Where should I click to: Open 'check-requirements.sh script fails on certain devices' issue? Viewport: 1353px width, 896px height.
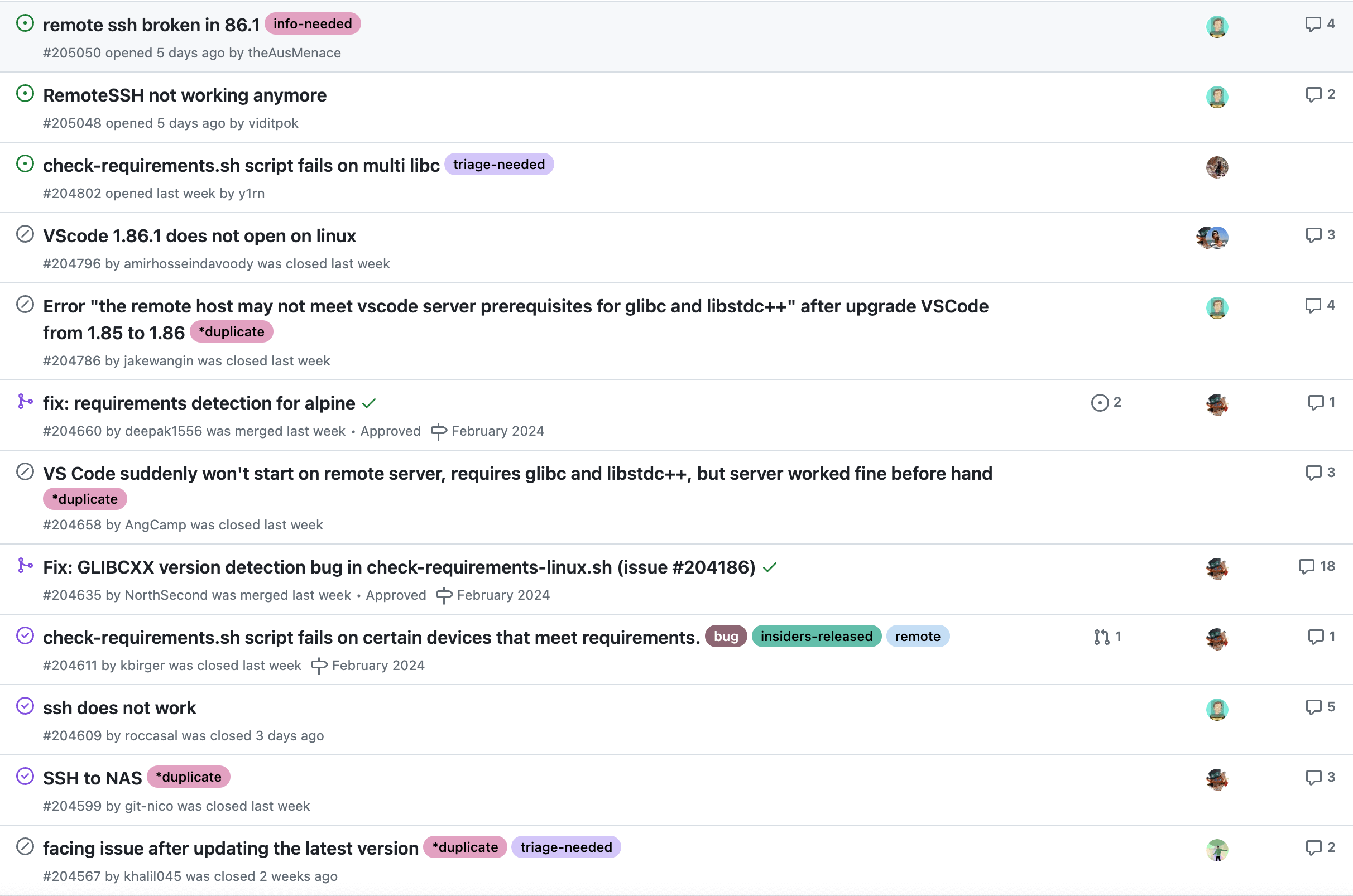coord(372,637)
